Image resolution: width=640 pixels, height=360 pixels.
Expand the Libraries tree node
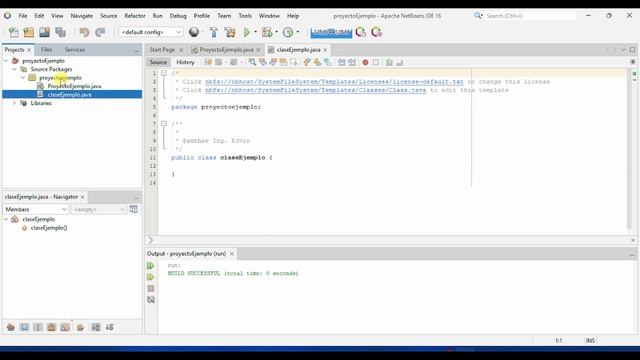(14, 103)
